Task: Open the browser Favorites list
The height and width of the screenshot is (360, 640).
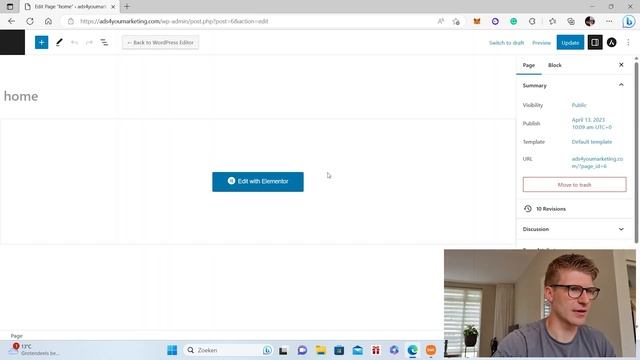Action: (x=552, y=21)
